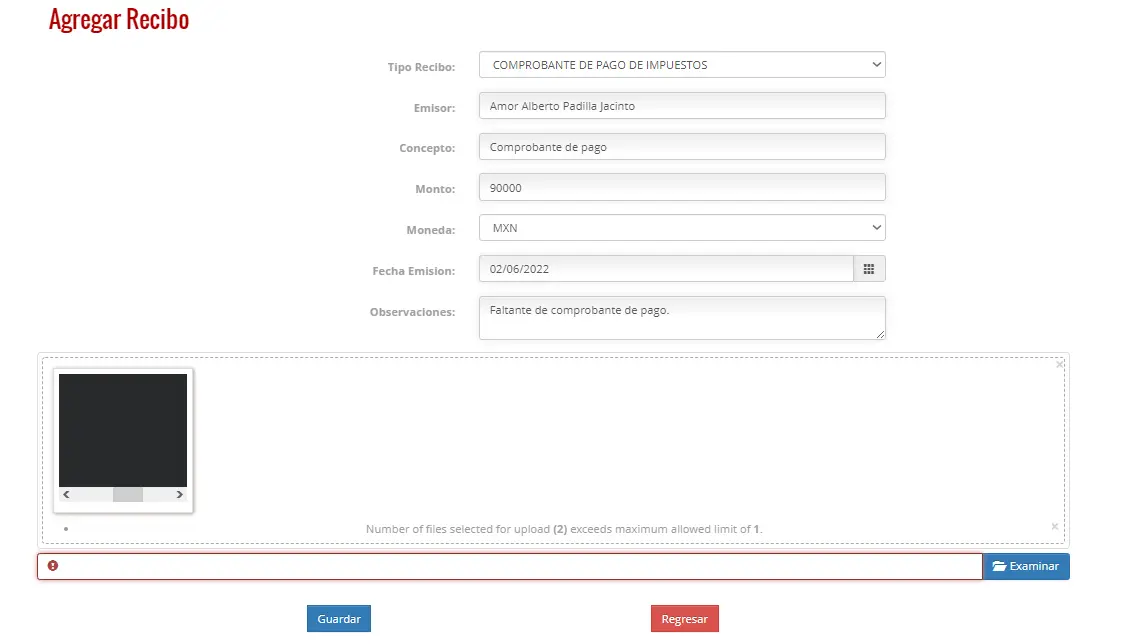Click the empty file path input box
The width and height of the screenshot is (1124, 644).
click(x=510, y=566)
